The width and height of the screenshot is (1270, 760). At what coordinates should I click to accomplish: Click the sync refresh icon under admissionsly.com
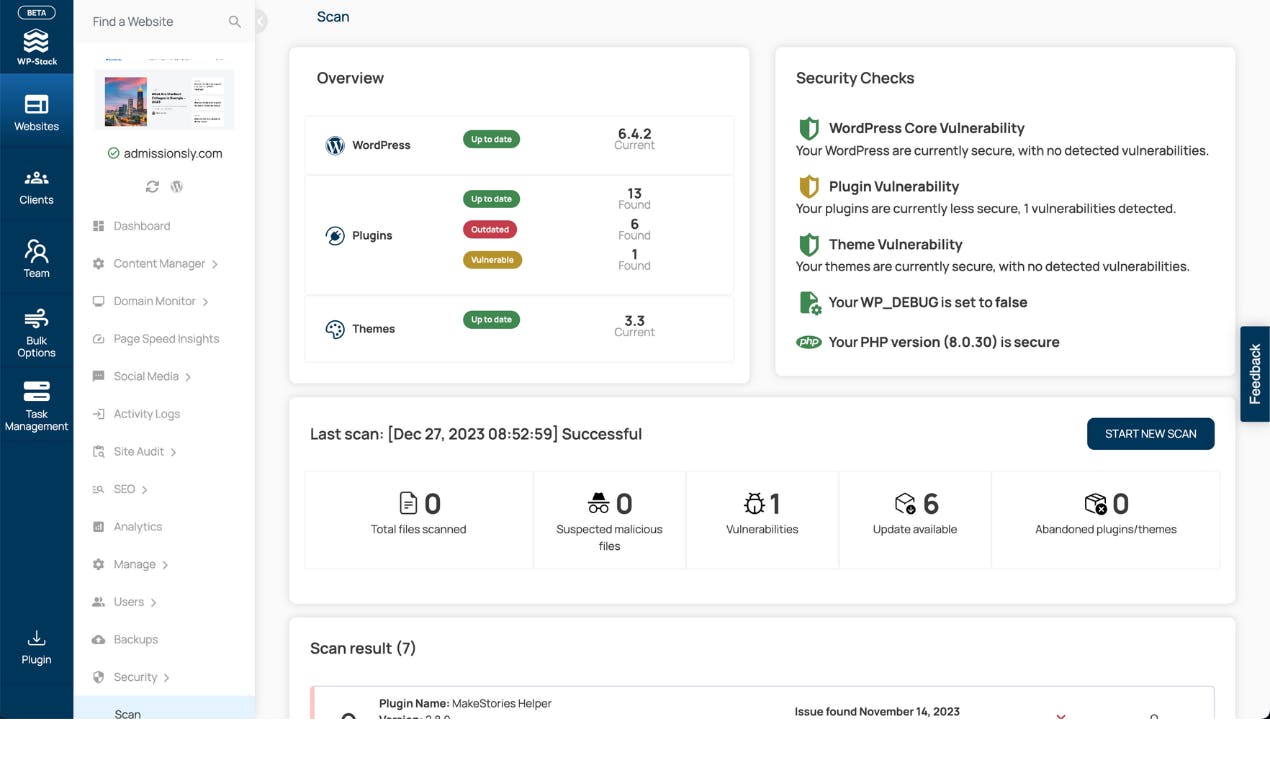(x=152, y=187)
